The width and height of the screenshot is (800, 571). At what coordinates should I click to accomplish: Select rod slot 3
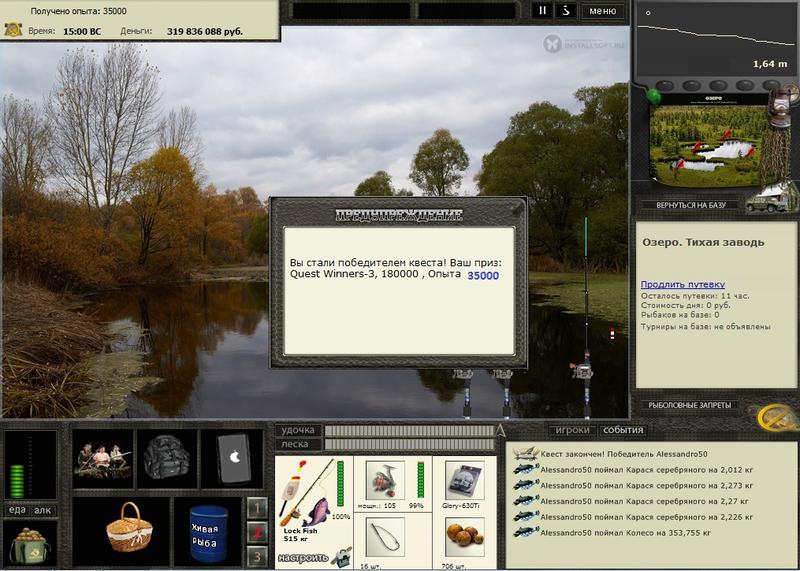pyautogui.click(x=257, y=556)
